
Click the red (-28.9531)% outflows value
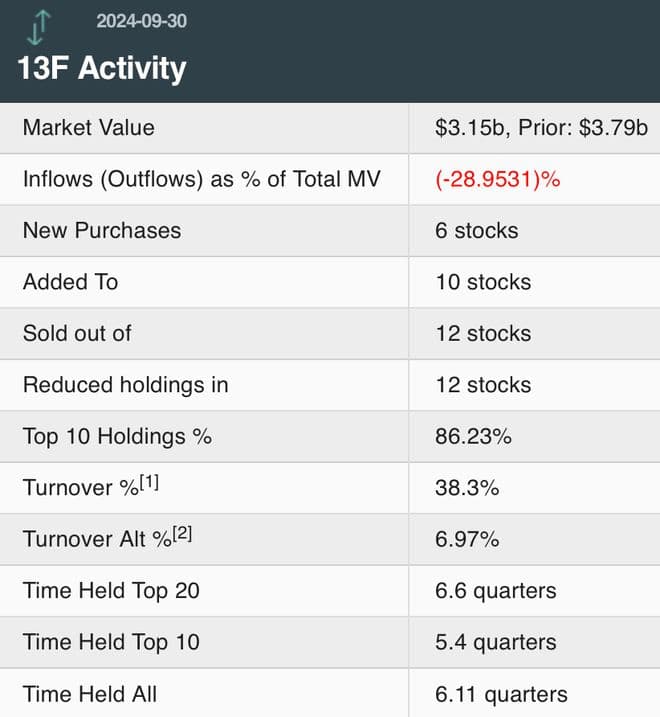click(496, 180)
